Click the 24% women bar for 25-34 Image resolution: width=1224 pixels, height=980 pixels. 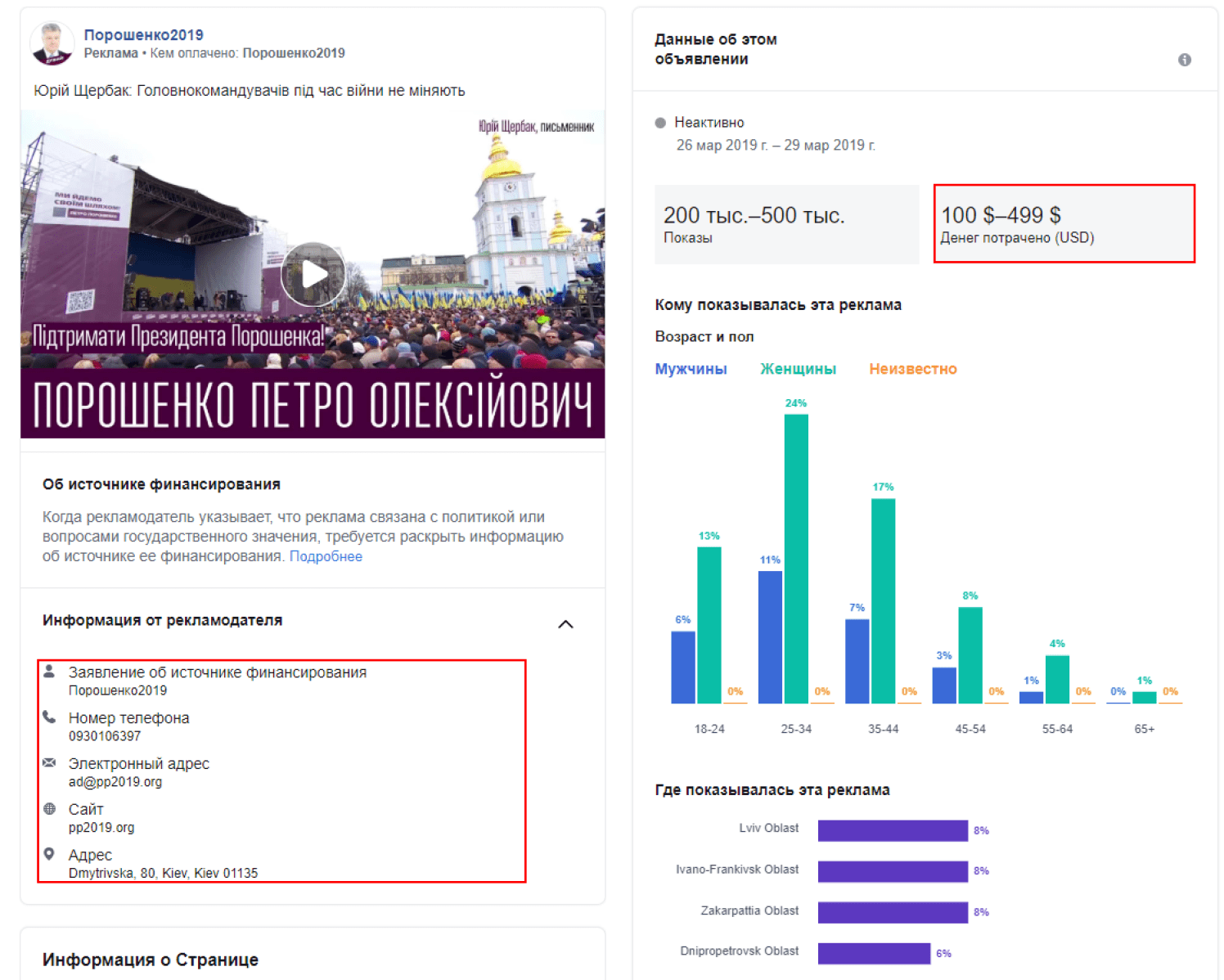[796, 559]
